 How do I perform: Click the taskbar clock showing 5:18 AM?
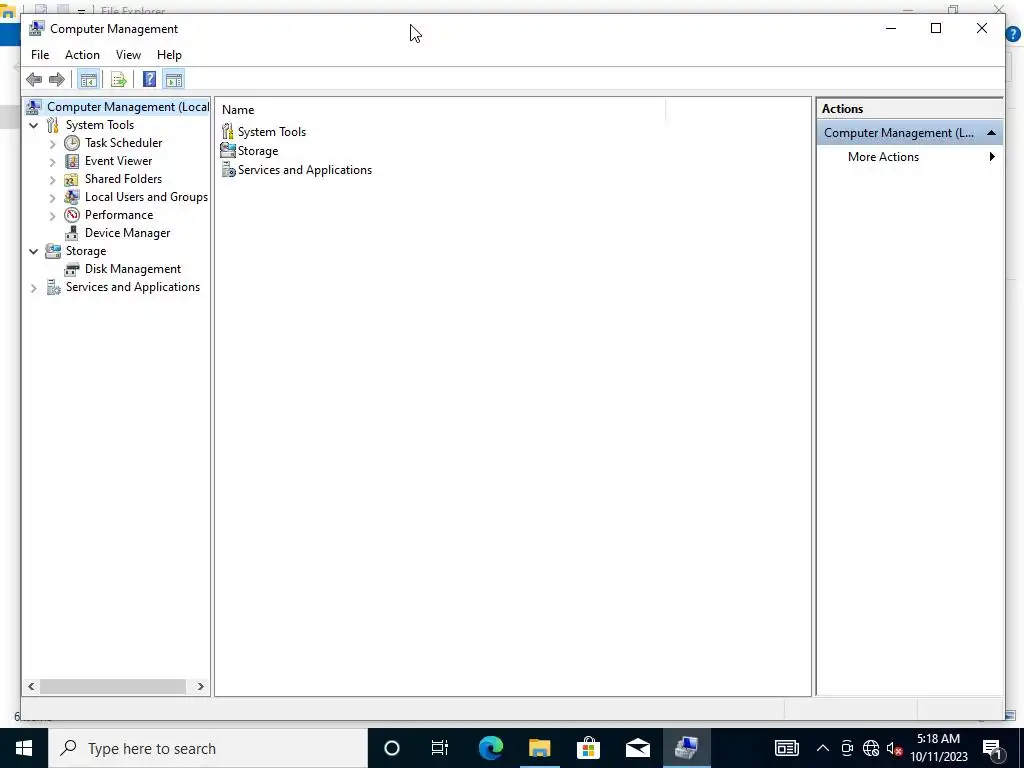(938, 748)
